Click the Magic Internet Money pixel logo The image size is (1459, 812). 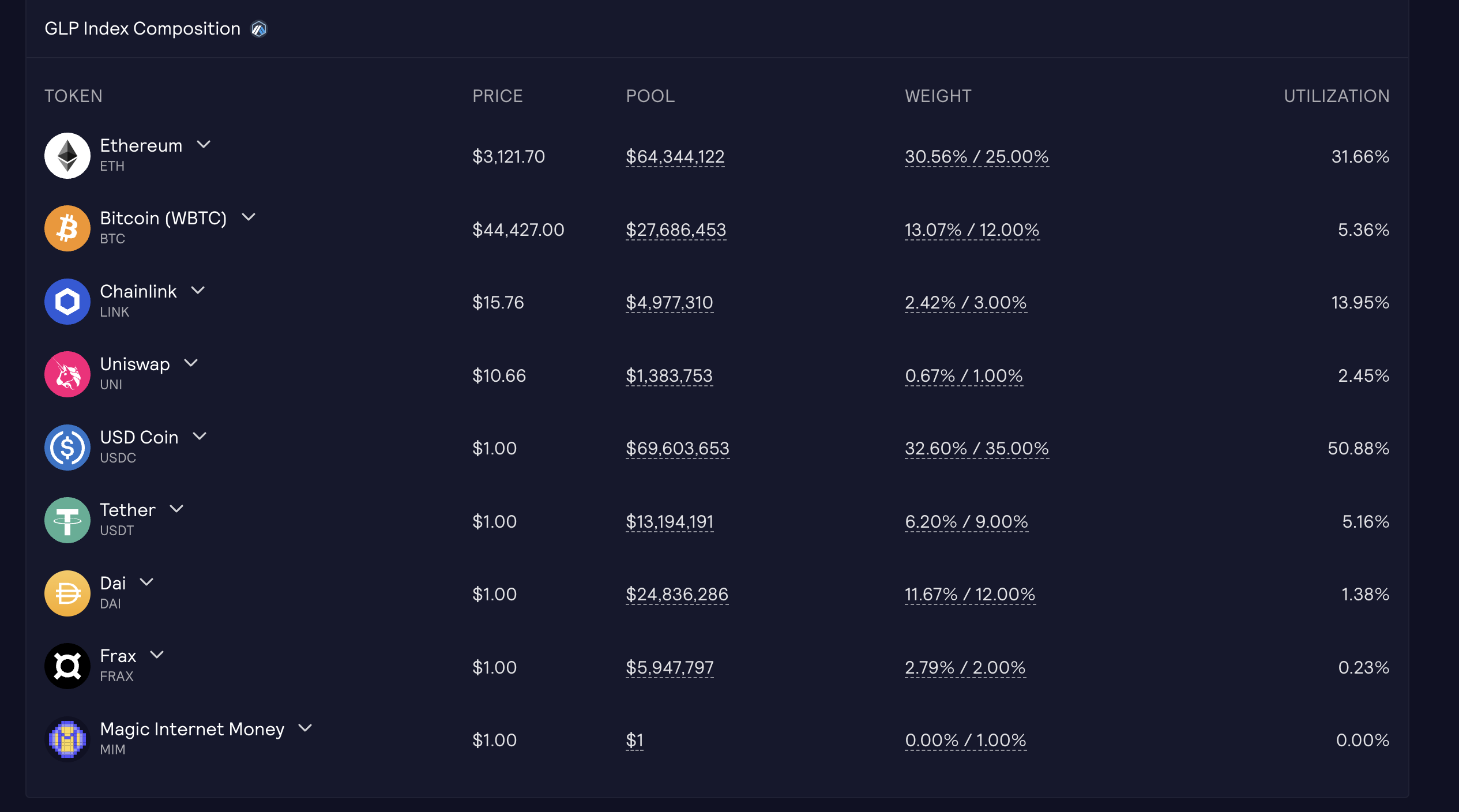67,739
